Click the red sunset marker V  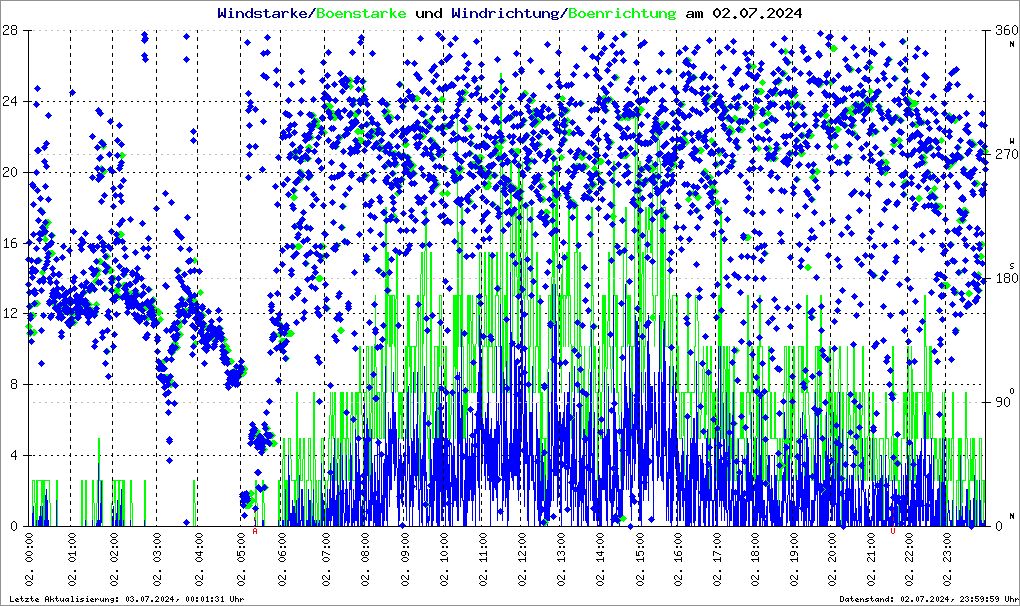pos(892,531)
